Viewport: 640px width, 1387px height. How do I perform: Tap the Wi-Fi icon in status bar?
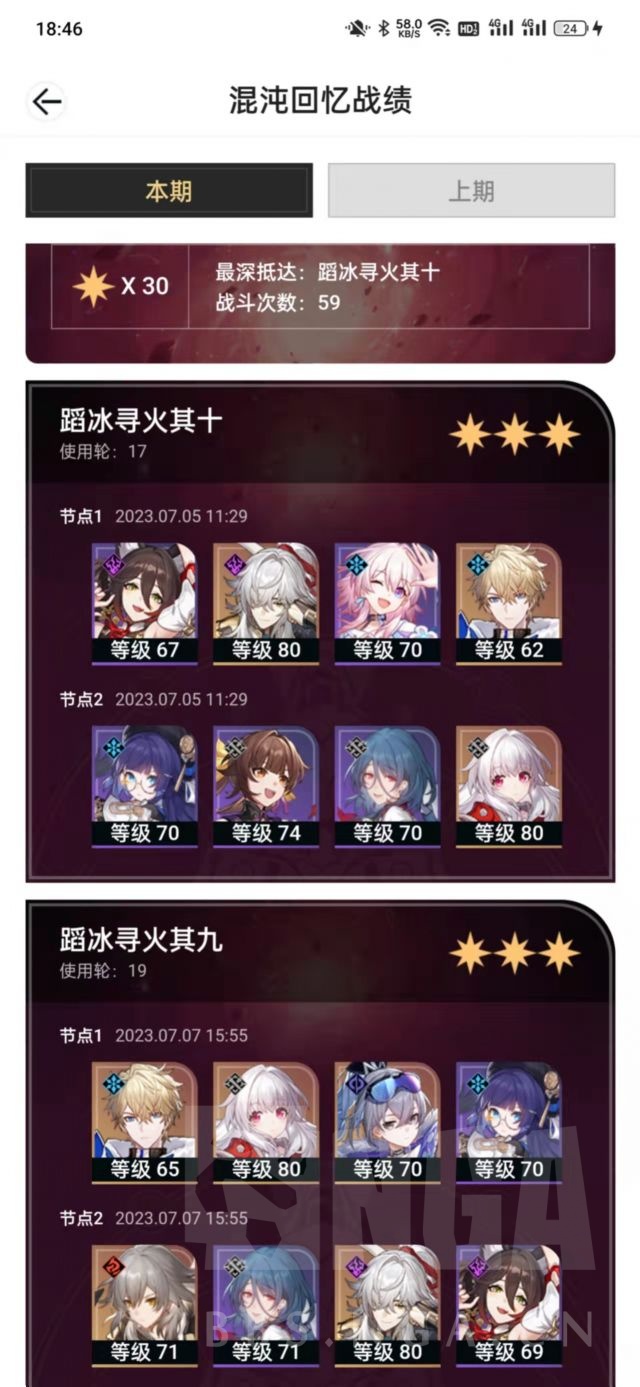pyautogui.click(x=438, y=28)
